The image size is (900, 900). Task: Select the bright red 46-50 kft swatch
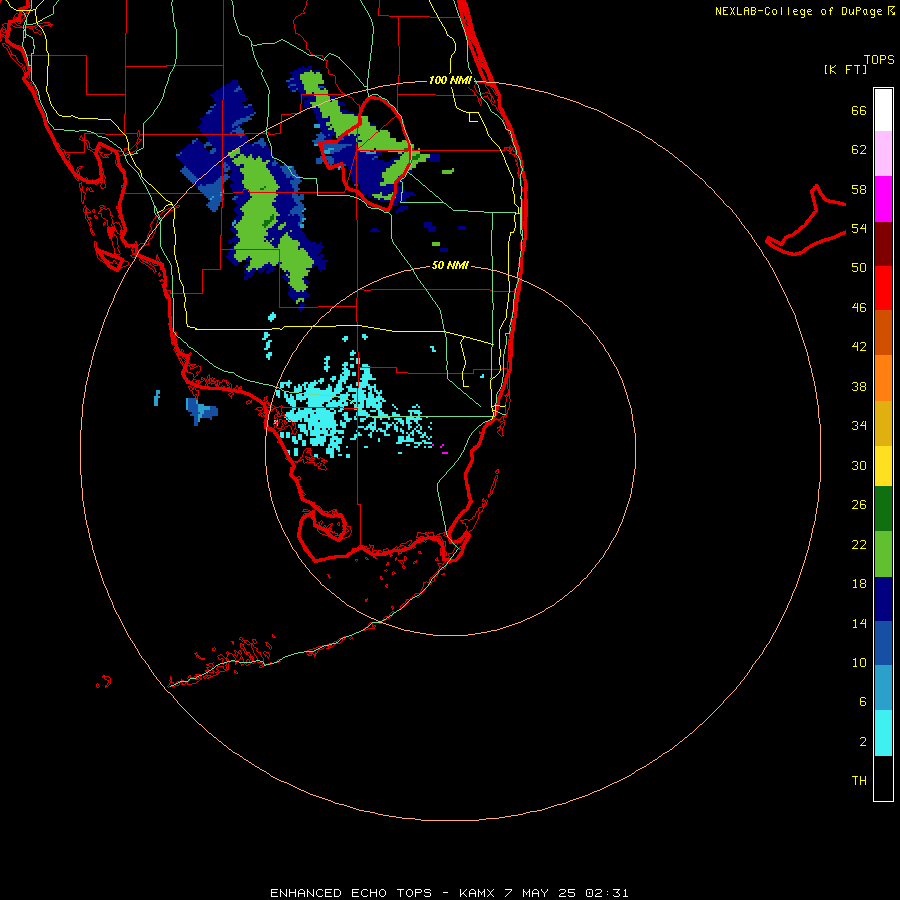coord(883,288)
